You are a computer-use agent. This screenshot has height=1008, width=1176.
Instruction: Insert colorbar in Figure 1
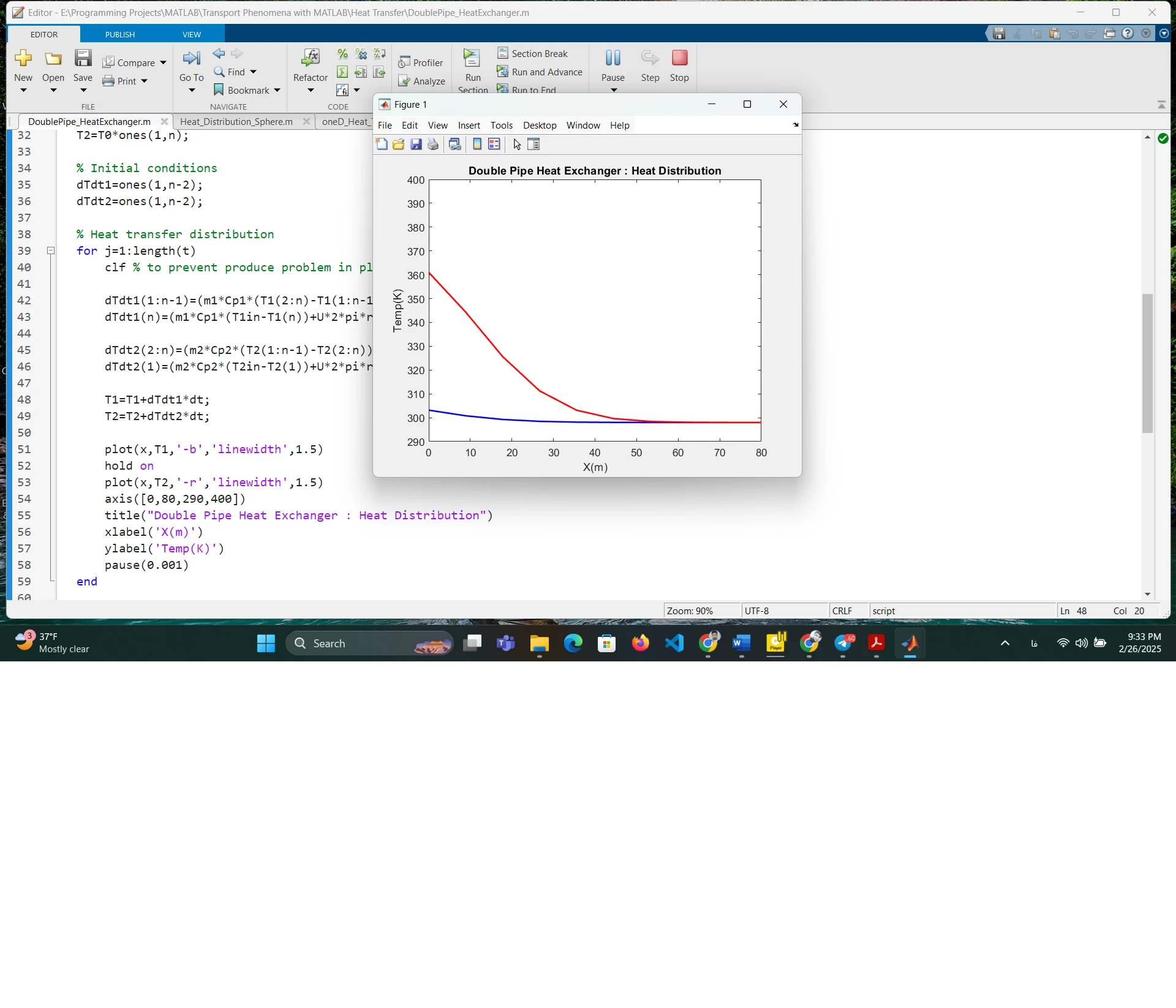point(477,145)
